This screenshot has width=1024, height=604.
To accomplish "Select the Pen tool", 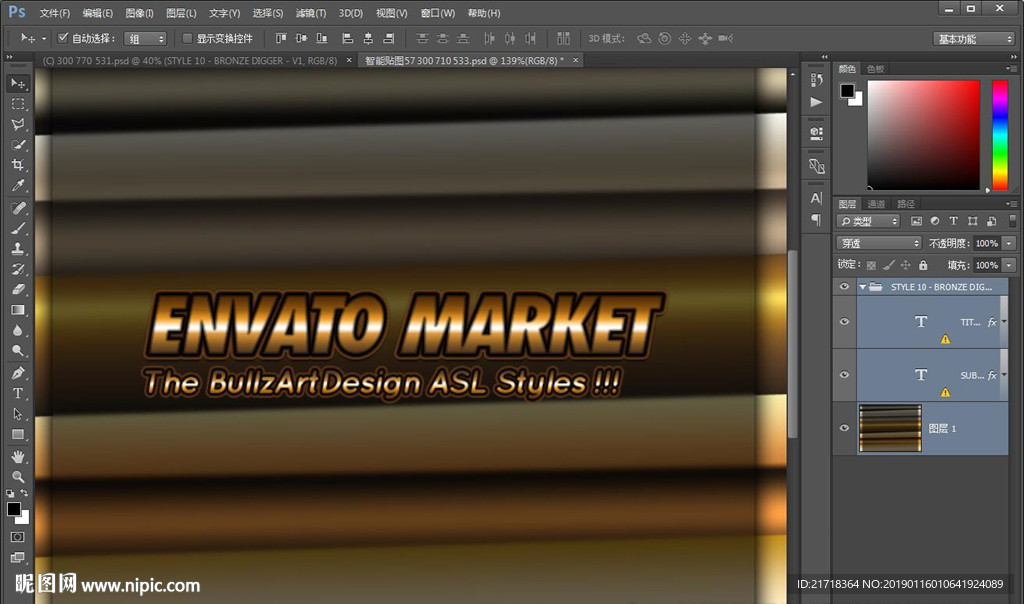I will (x=18, y=373).
